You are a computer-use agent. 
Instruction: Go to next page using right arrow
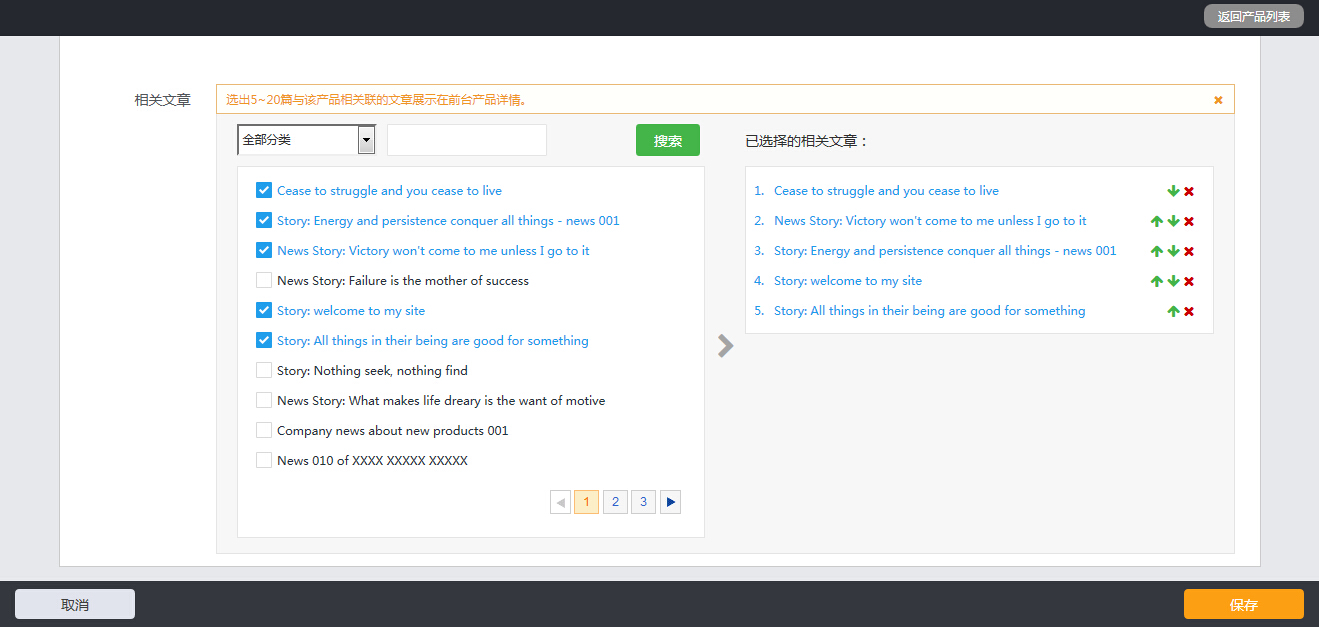670,502
